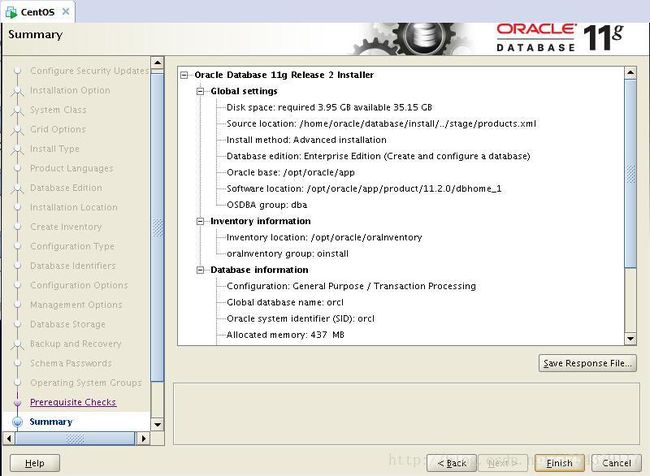Click the Installation Option step
The height and width of the screenshot is (476, 650).
pos(70,90)
